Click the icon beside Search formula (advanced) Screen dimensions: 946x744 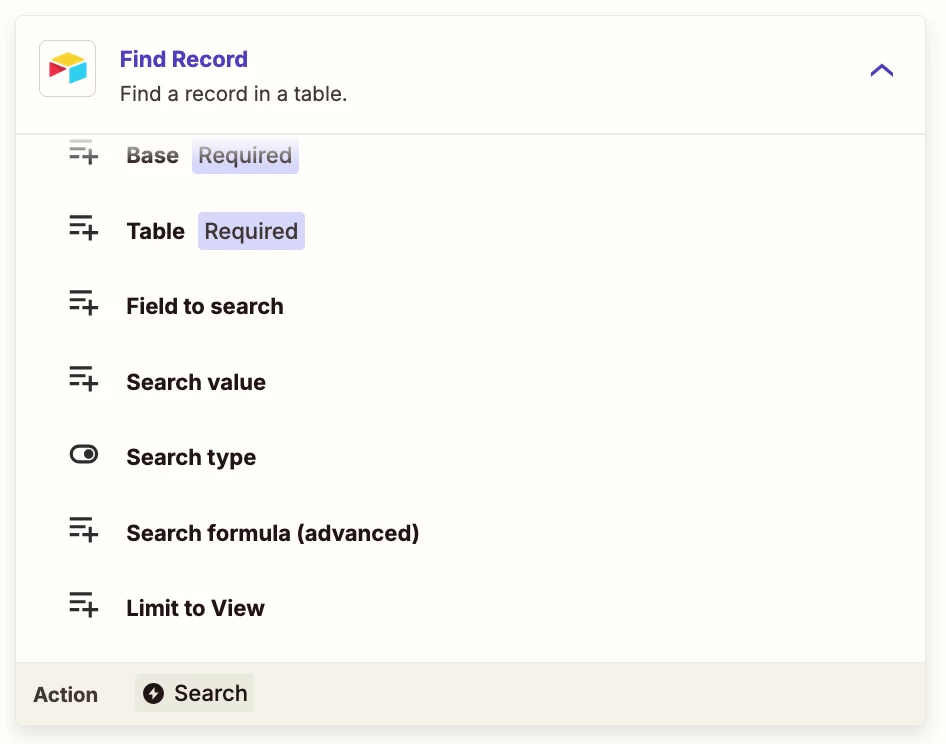tap(83, 530)
